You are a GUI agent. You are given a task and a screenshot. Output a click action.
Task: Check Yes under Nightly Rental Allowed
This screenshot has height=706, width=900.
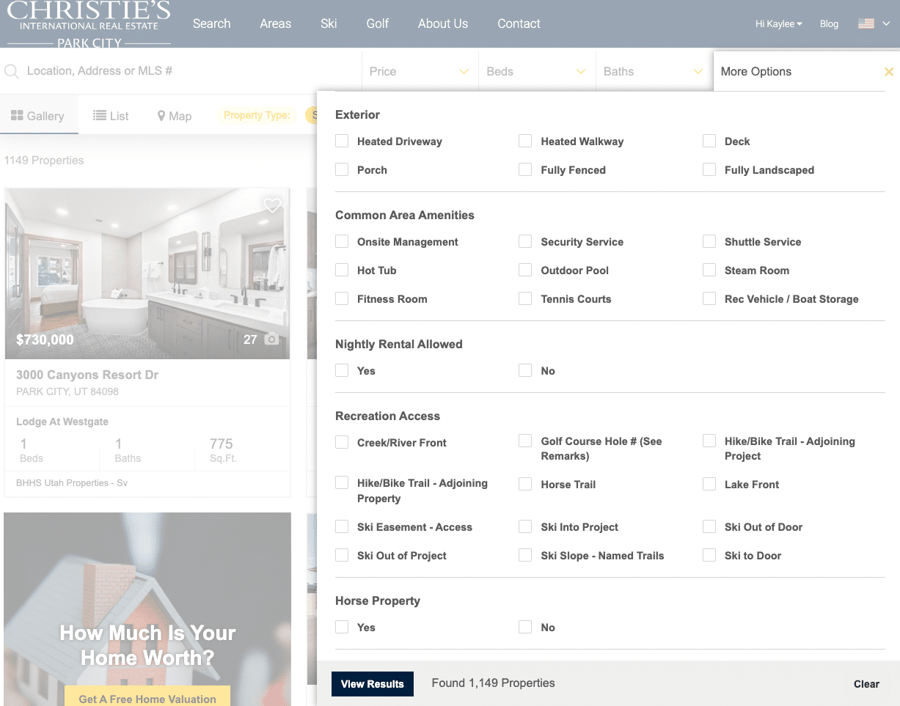tap(341, 370)
